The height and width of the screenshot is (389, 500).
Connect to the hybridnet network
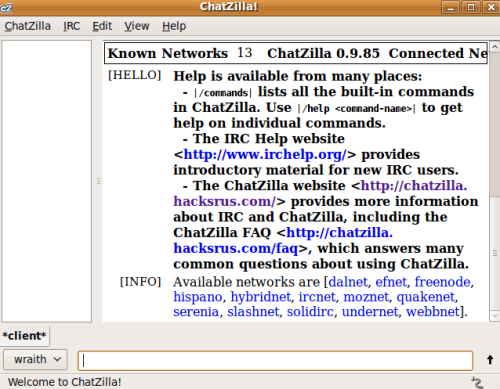click(261, 297)
